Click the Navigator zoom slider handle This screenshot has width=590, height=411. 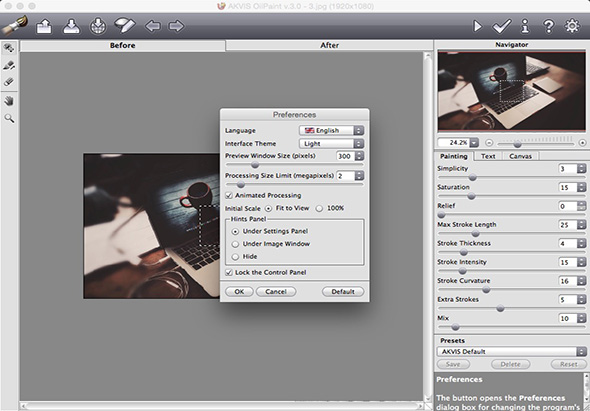(517, 144)
